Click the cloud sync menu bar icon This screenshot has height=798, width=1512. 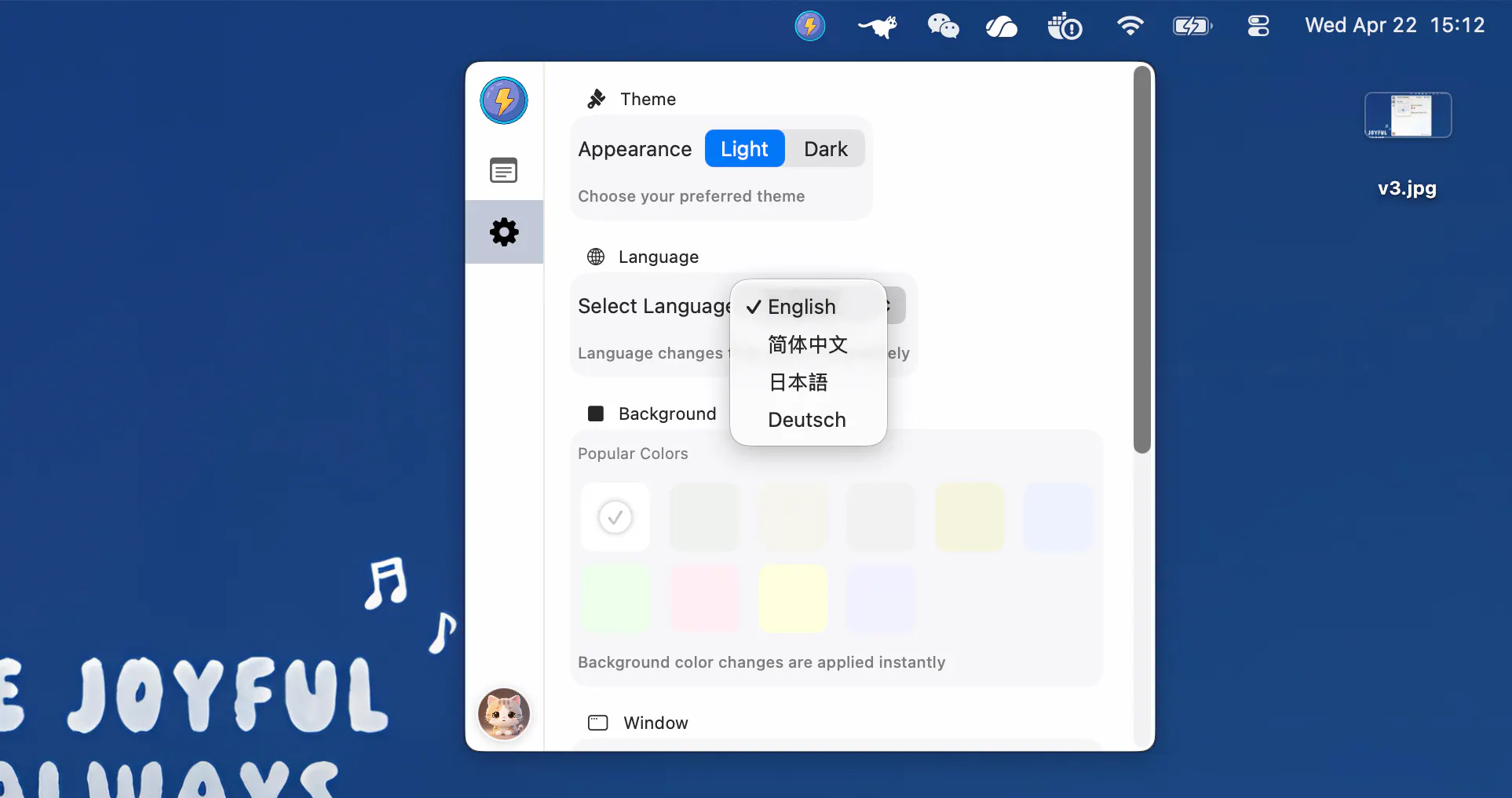(x=1002, y=27)
